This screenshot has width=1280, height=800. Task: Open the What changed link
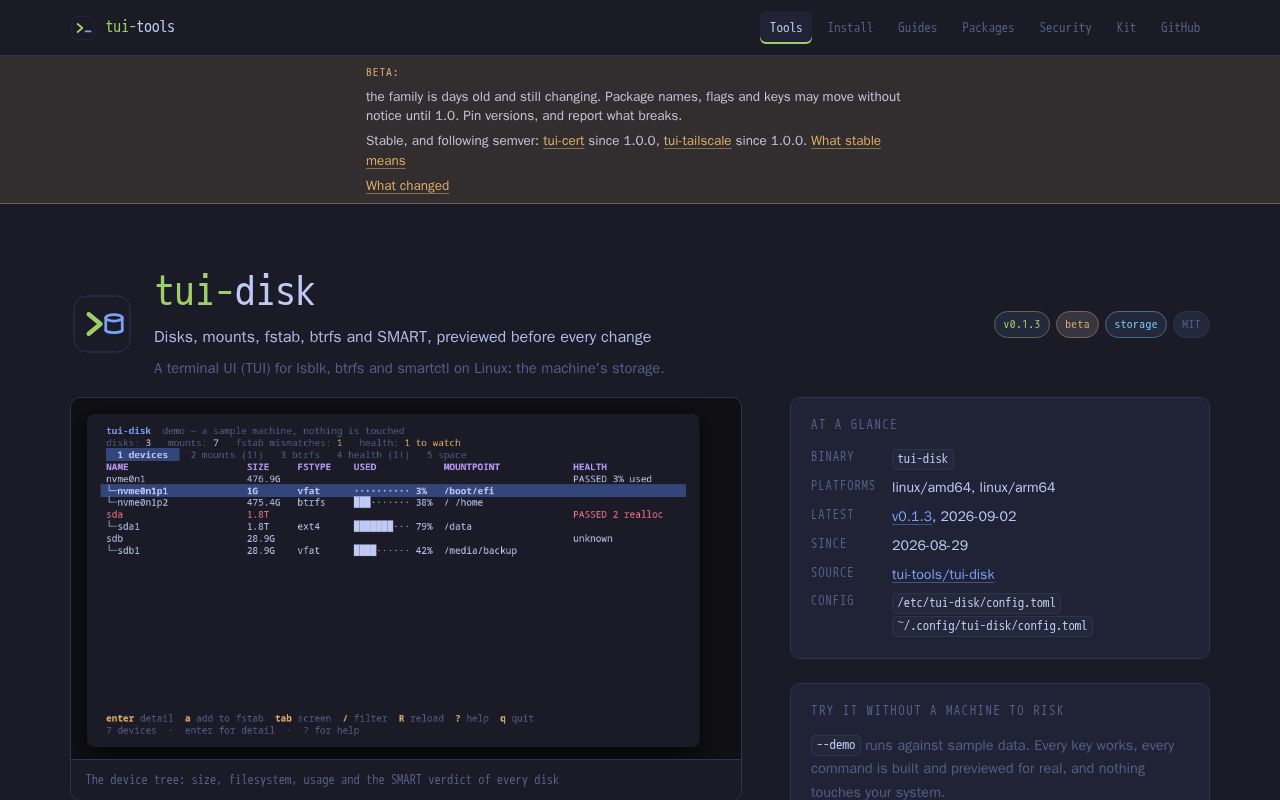coord(407,186)
